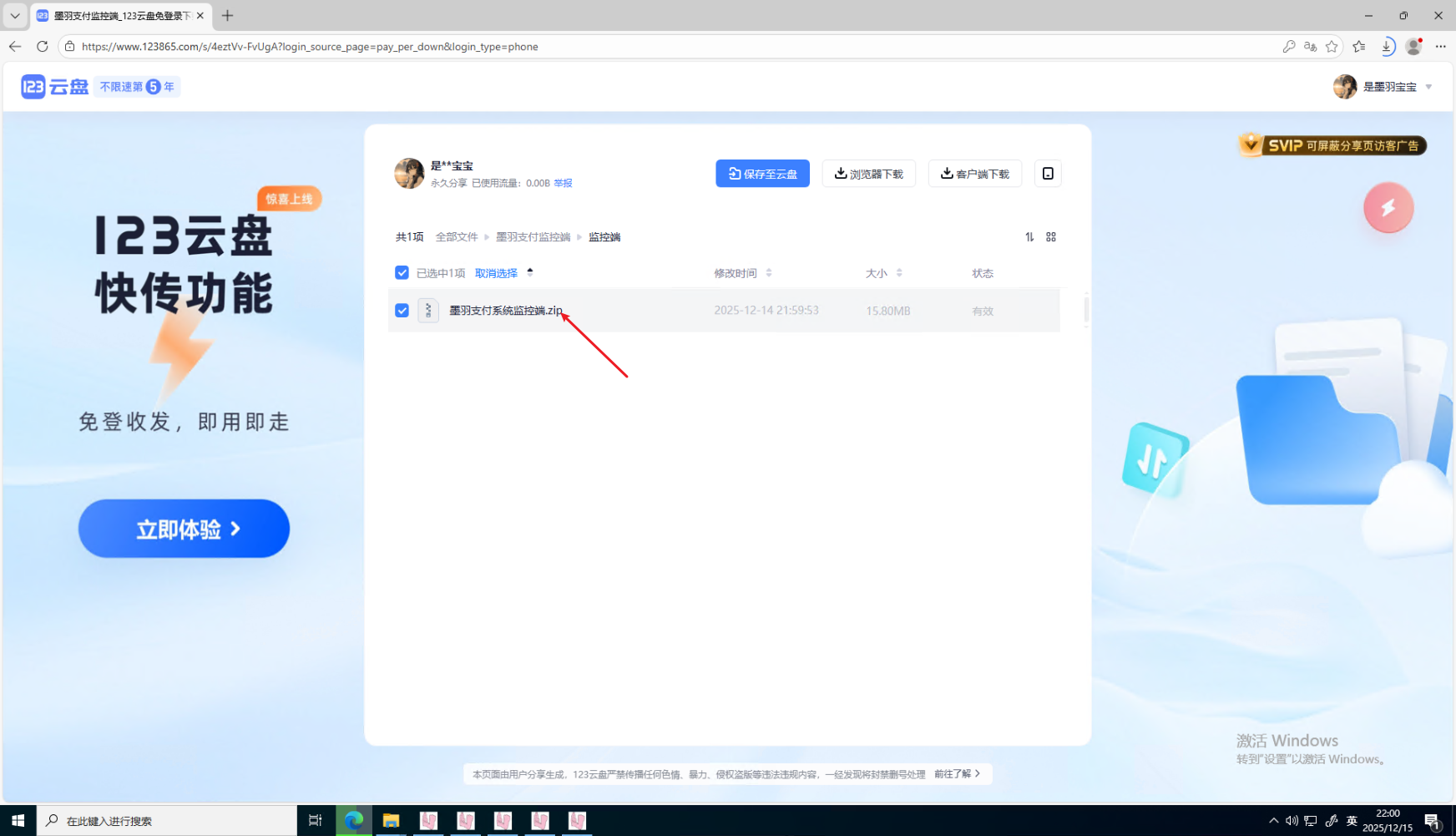The height and width of the screenshot is (836, 1456).
Task: Navigate to 墨羽支付监控端 breadcrumb folder
Action: click(x=533, y=237)
